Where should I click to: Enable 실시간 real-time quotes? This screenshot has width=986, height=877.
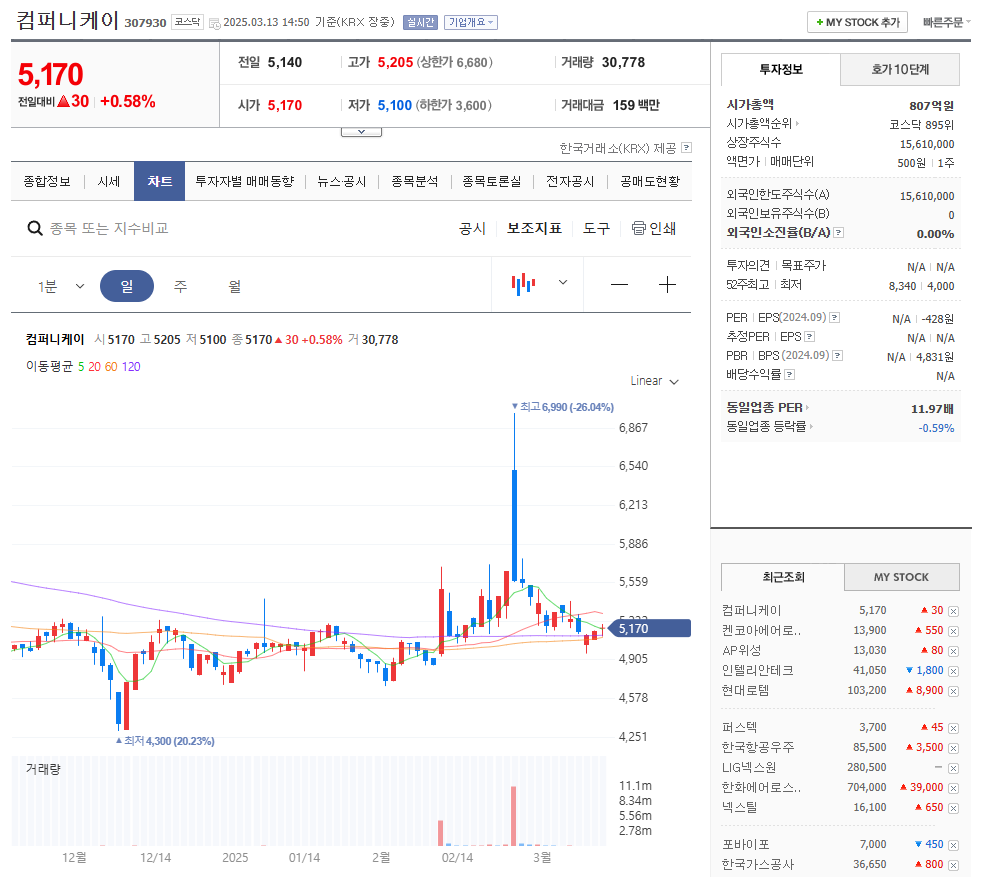click(x=419, y=20)
